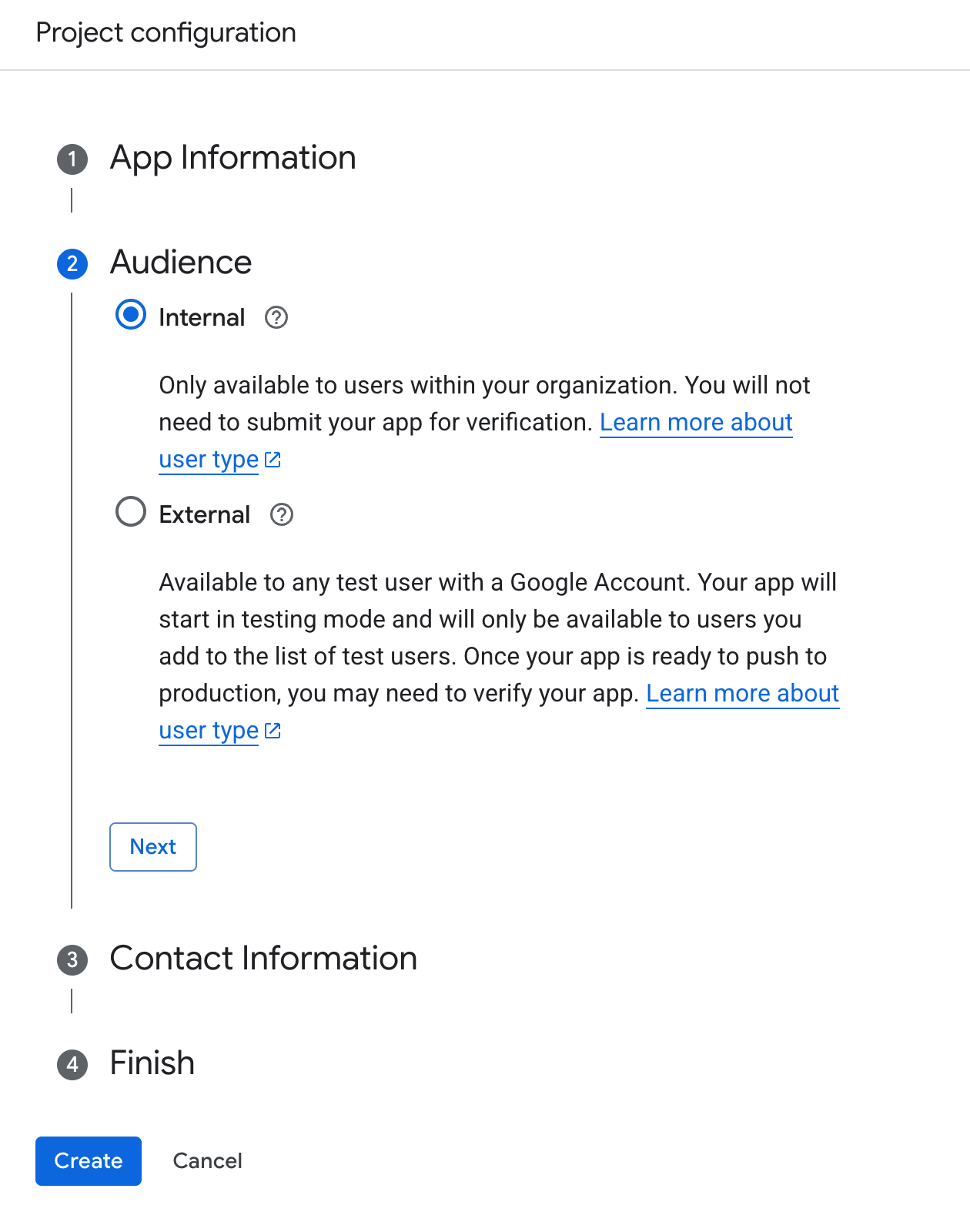970x1232 pixels.
Task: Click the help icon next to External
Action: [282, 514]
